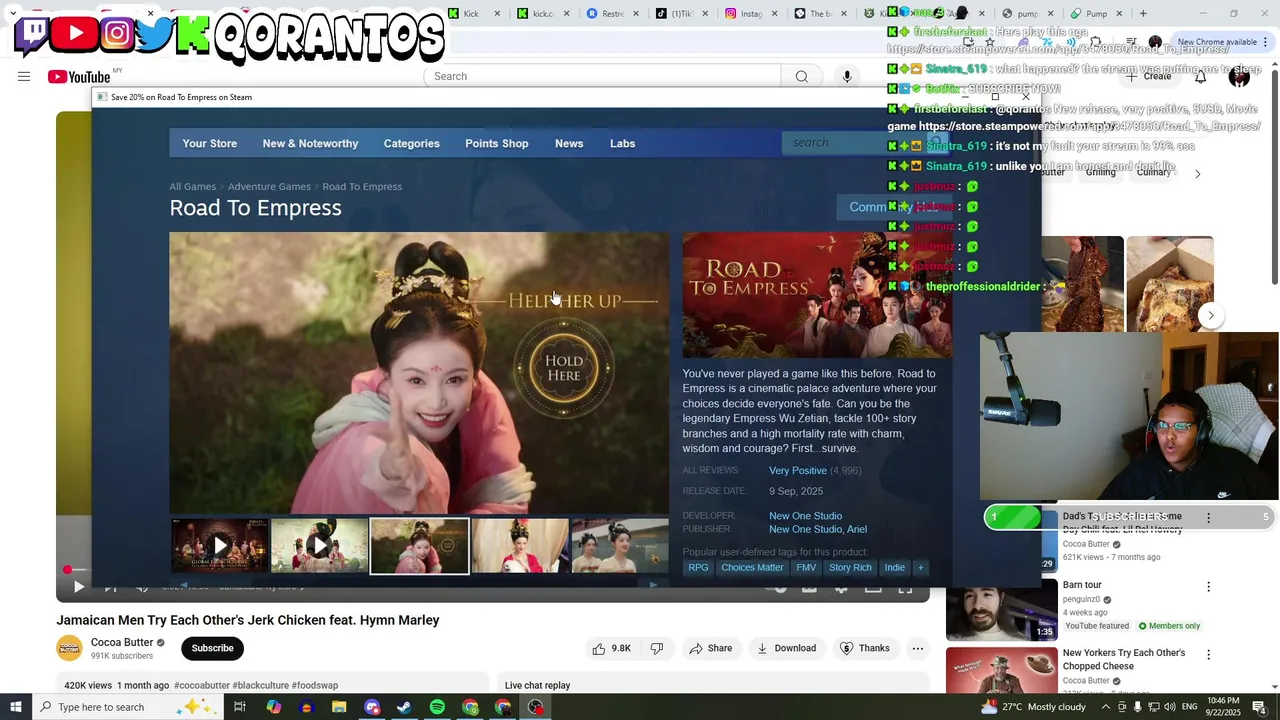This screenshot has height=720, width=1280.
Task: Select the RPG tag
Action: [x=698, y=567]
